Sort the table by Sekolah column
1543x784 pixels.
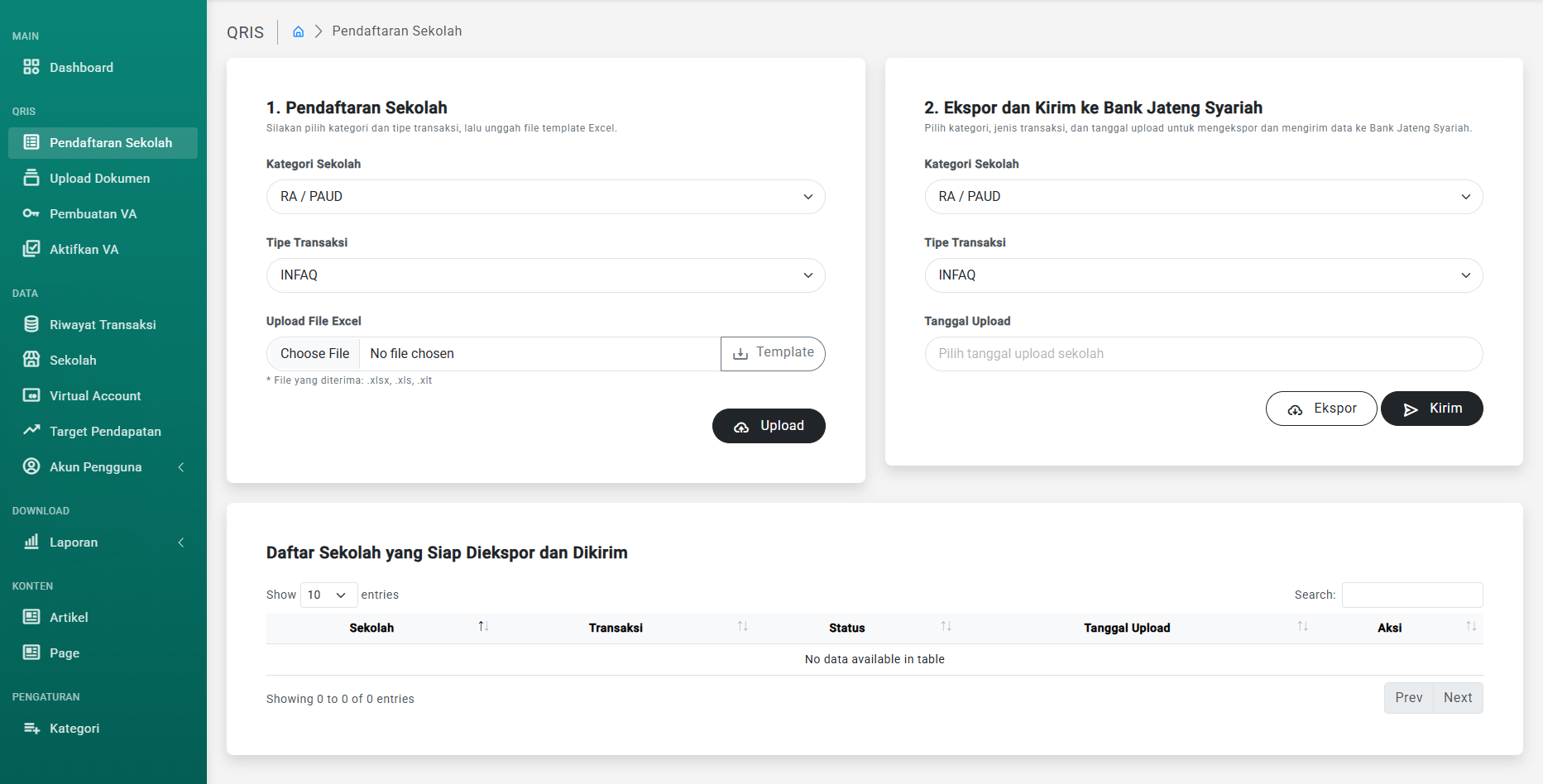[x=372, y=628]
